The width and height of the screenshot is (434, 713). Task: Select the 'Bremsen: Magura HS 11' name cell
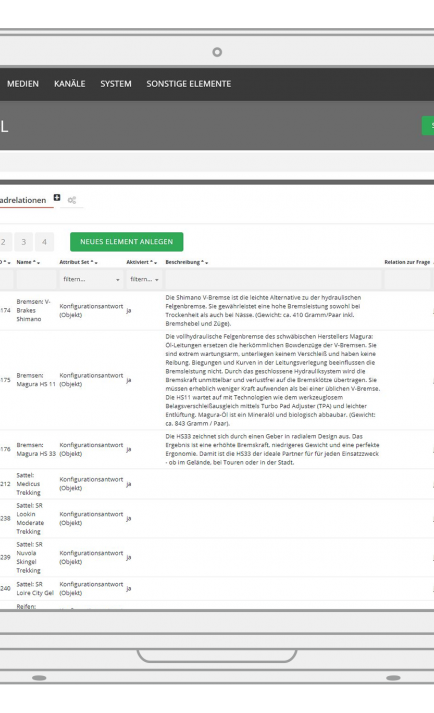tap(36, 380)
